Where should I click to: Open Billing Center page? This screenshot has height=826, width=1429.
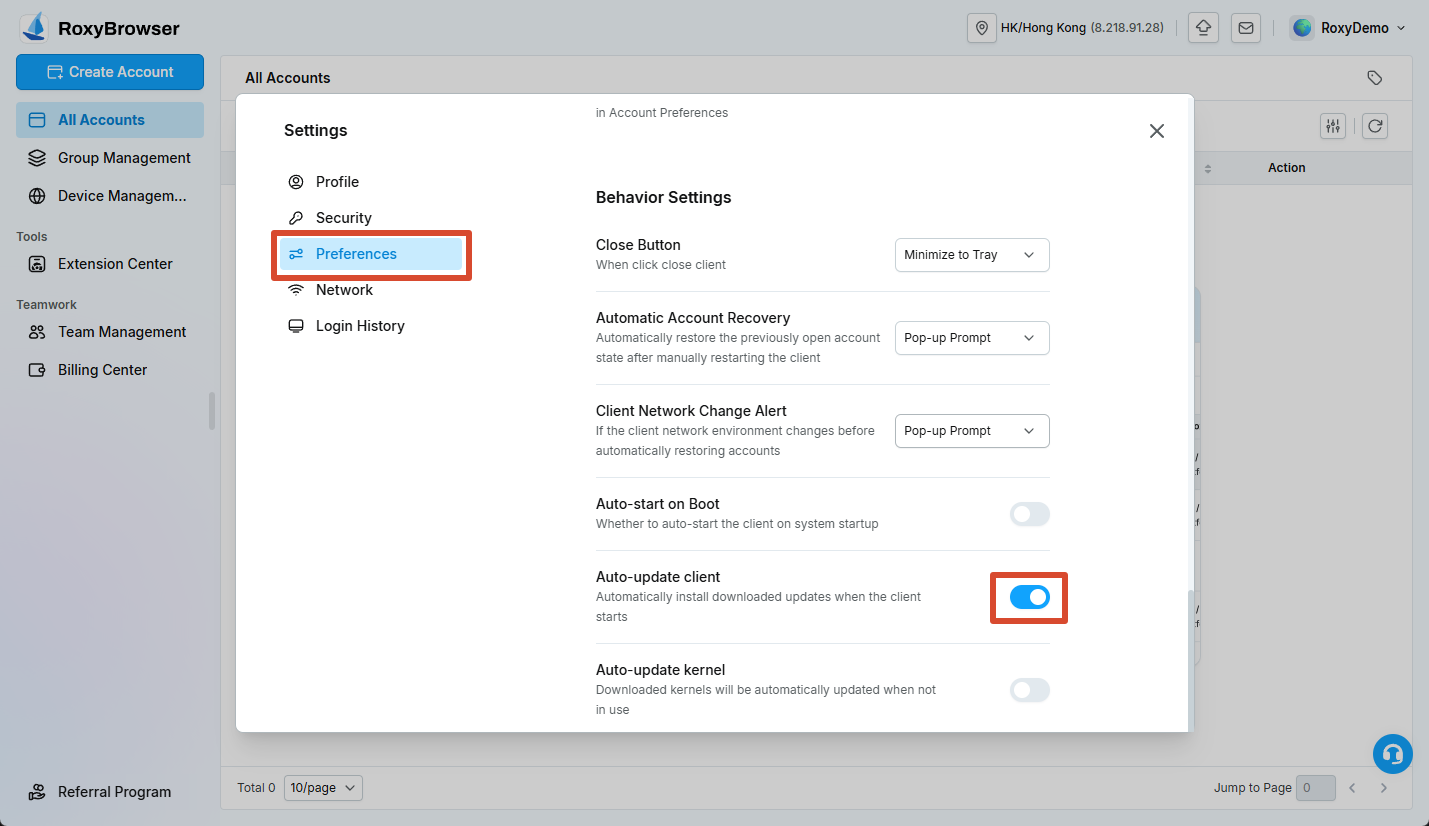(x=110, y=370)
